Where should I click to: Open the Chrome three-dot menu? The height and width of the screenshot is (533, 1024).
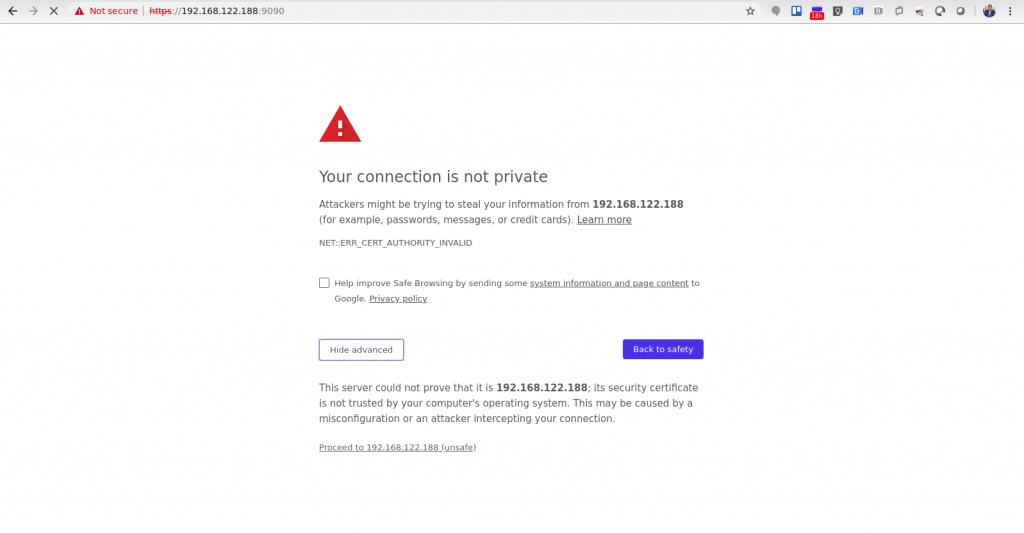pyautogui.click(x=1010, y=11)
